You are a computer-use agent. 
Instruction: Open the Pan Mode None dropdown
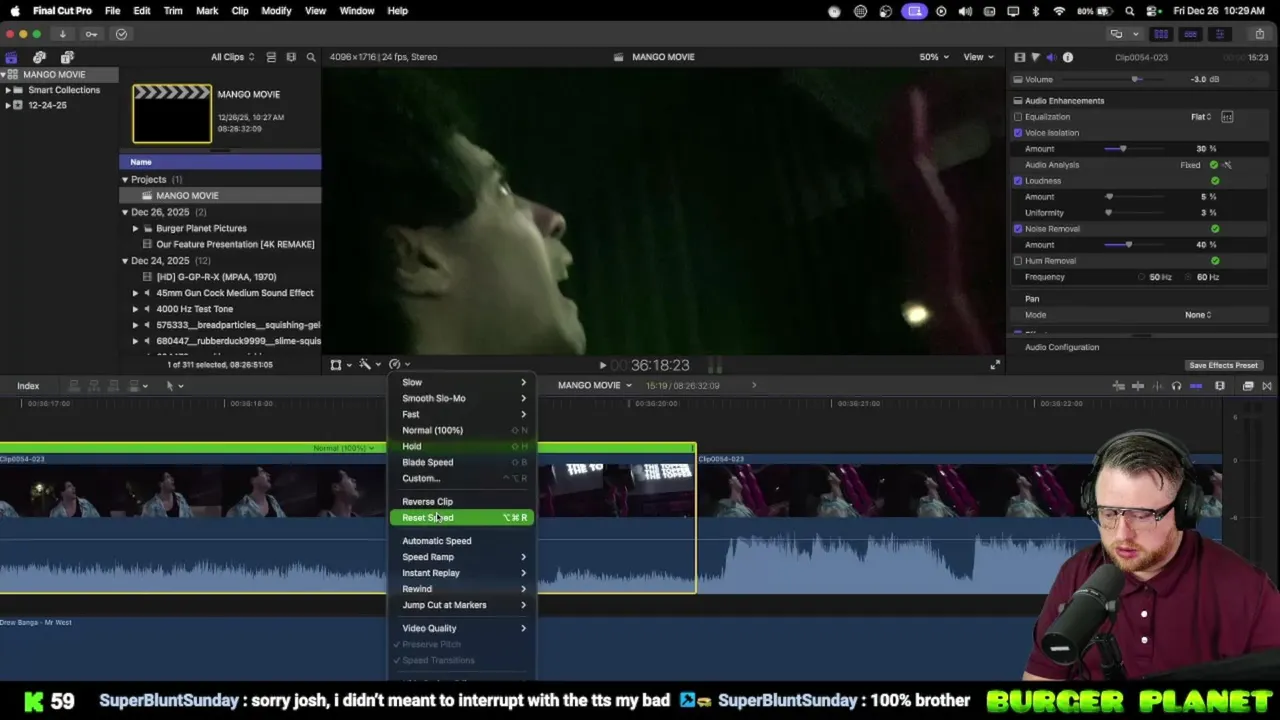1198,315
